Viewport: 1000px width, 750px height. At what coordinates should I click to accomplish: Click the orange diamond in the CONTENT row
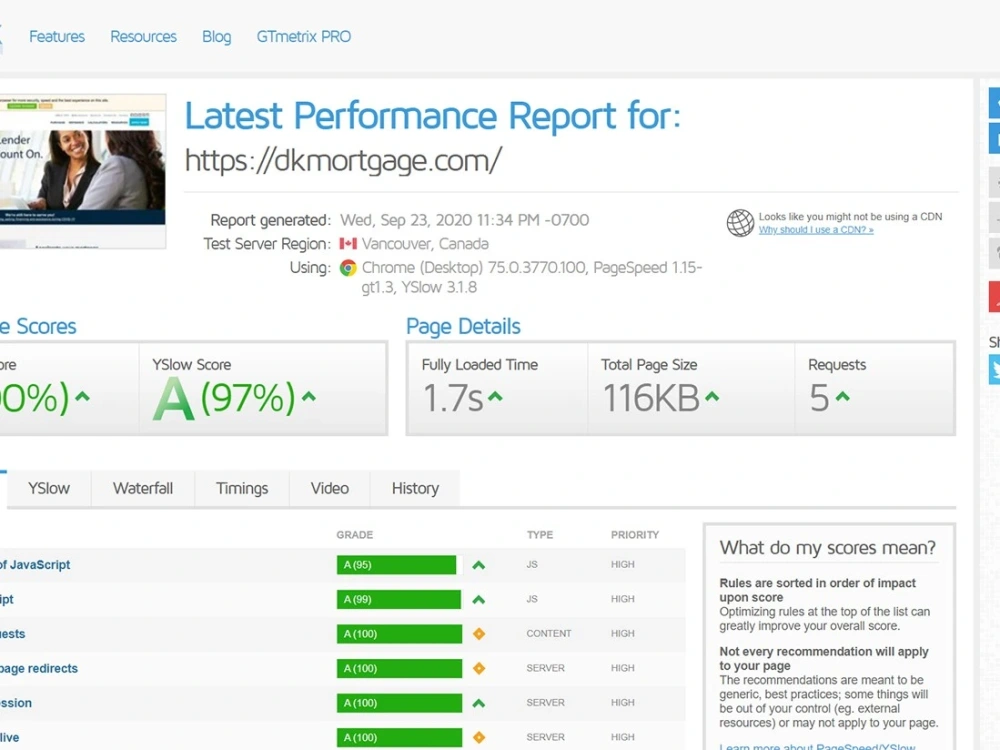point(478,634)
